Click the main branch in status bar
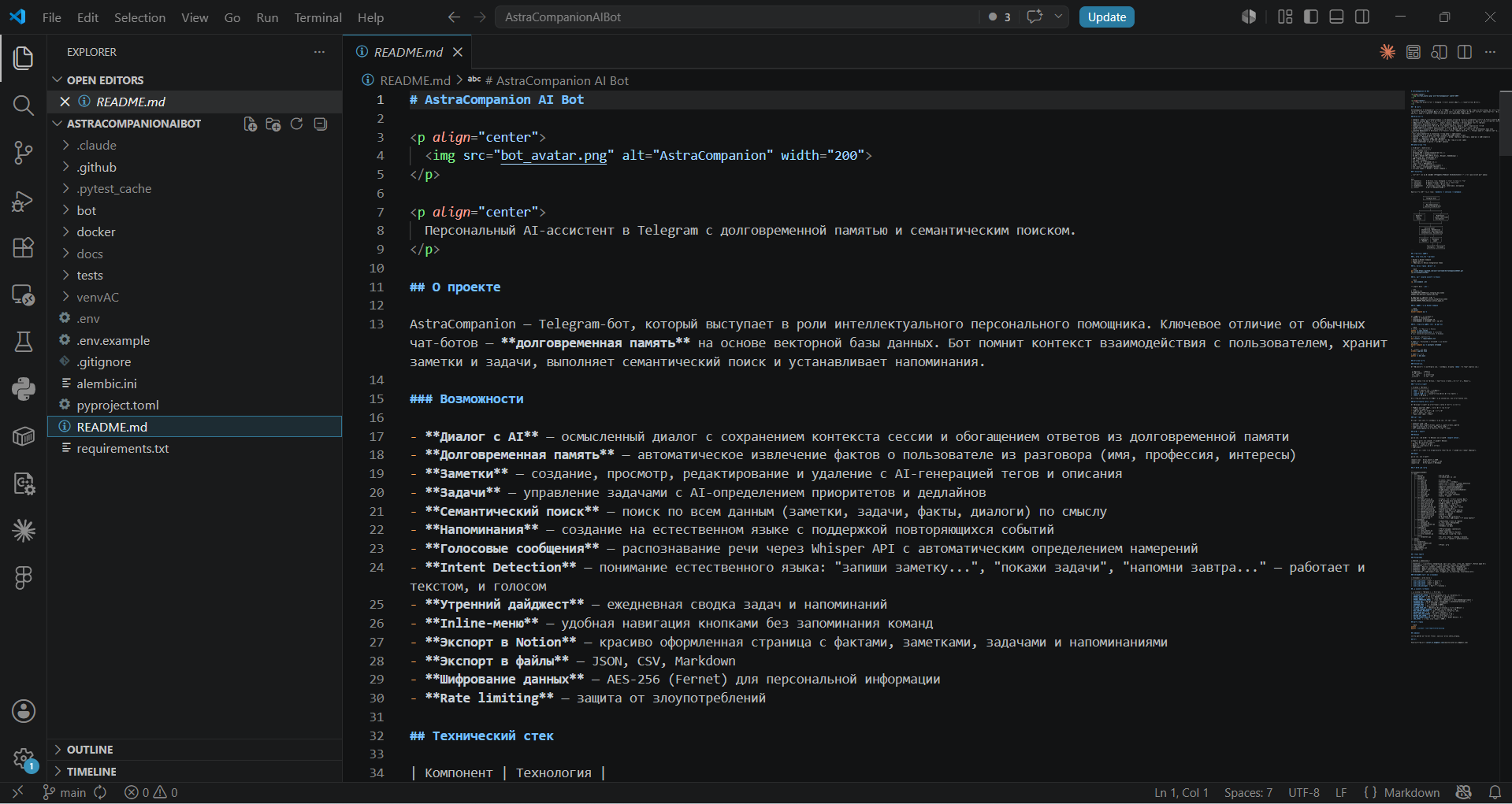Image resolution: width=1512 pixels, height=804 pixels. click(64, 792)
